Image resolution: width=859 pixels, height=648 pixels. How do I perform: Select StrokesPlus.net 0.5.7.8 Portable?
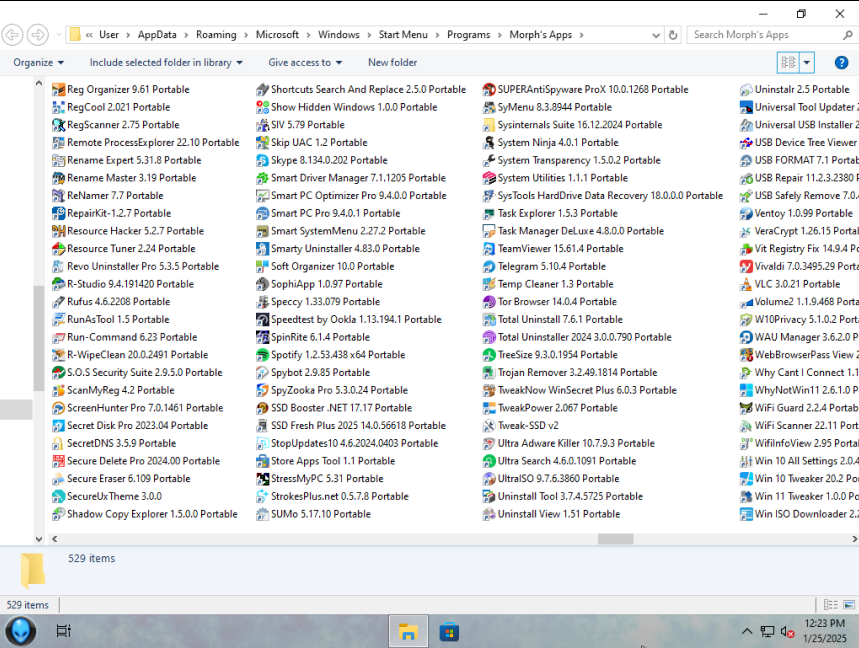coord(333,496)
